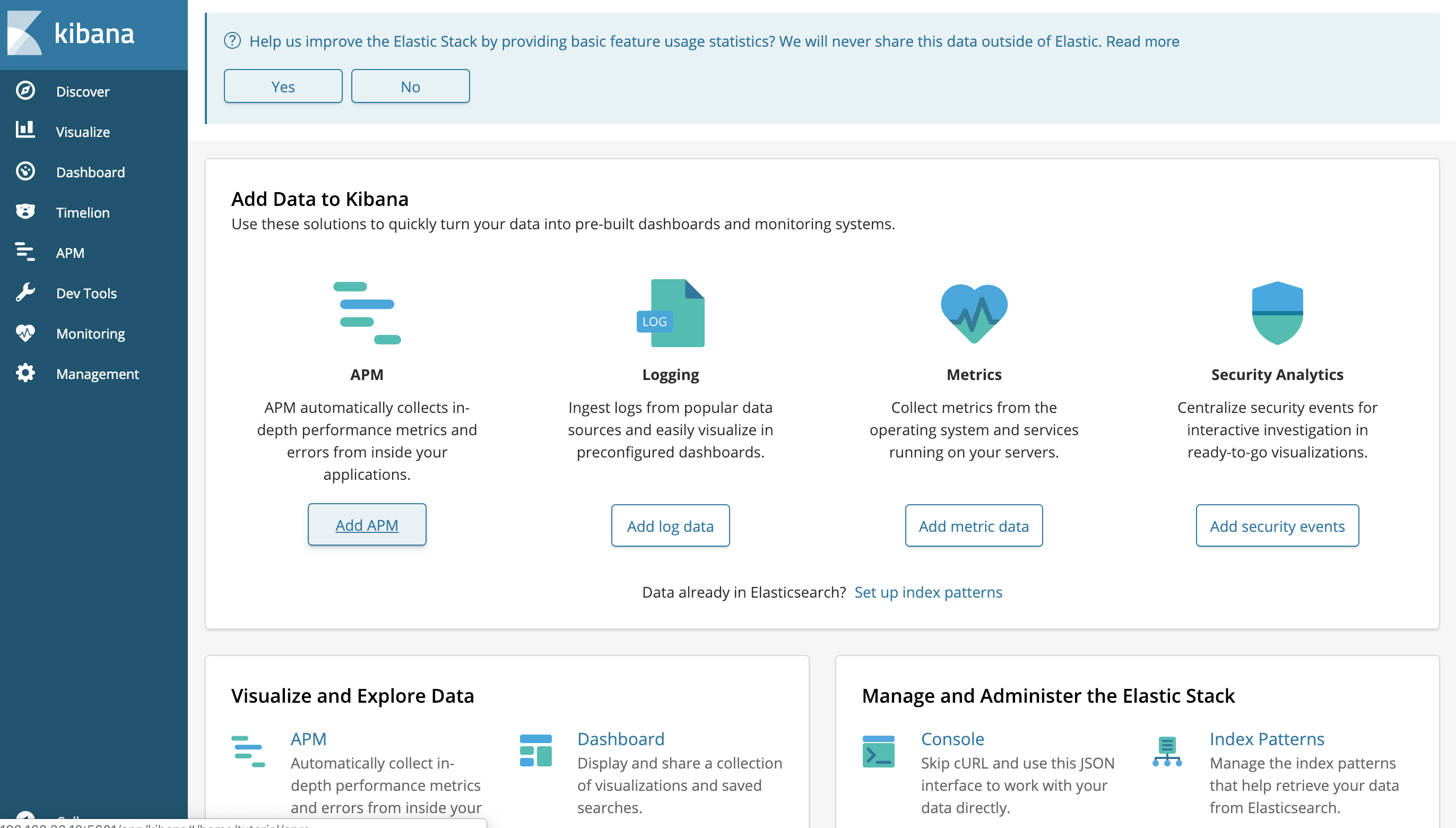The width and height of the screenshot is (1456, 828).
Task: Click the Index Patterns network icon
Action: point(1168,751)
